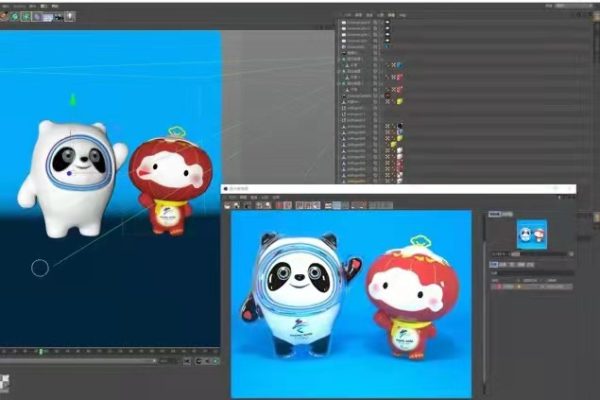Click the orange leftmost icon in the main toolbar
This screenshot has height=400, width=600.
tap(4, 16)
